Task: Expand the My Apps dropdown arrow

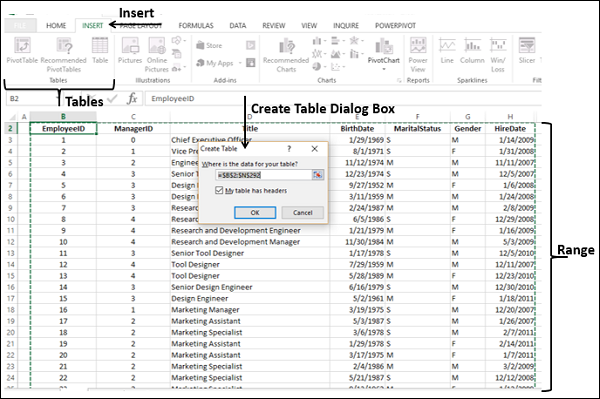Action: click(x=240, y=63)
